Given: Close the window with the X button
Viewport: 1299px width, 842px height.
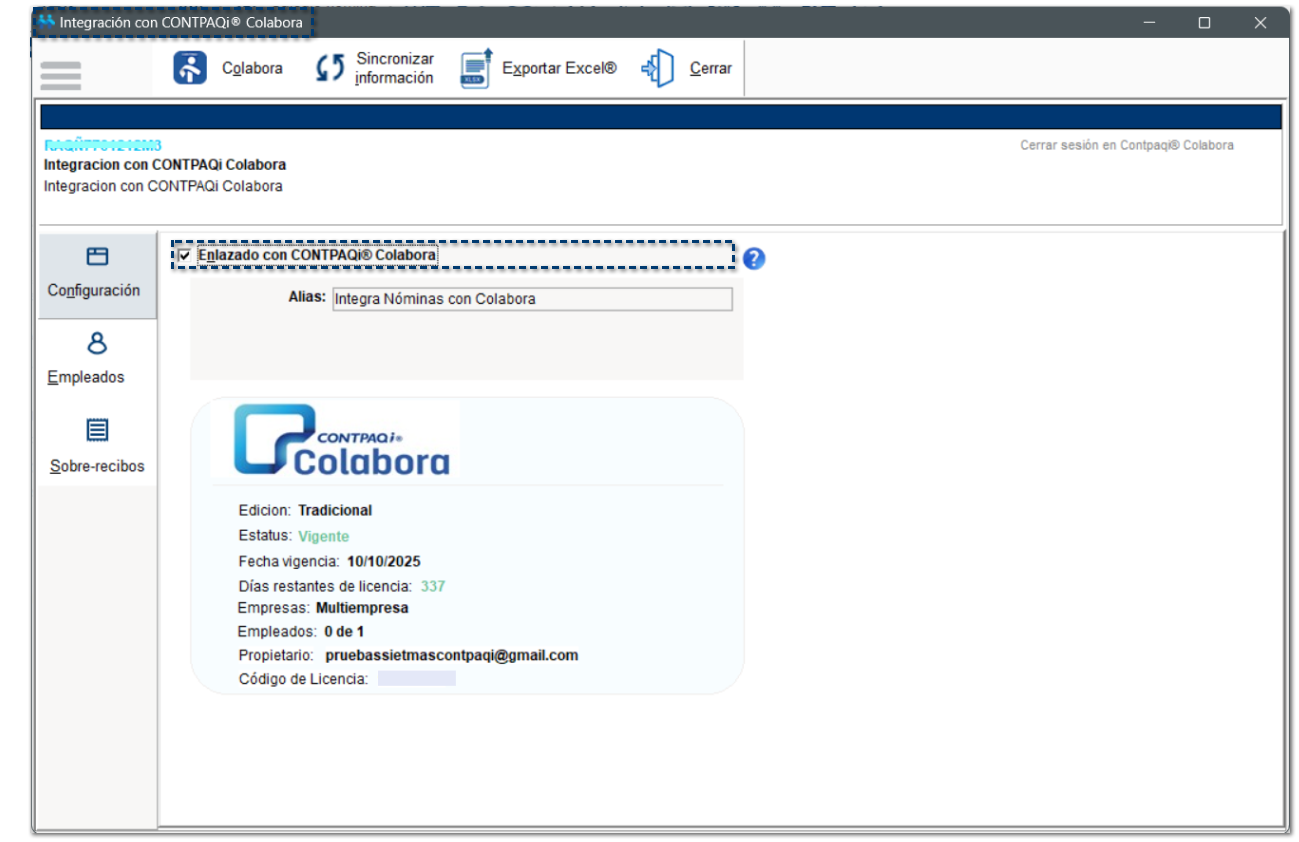Looking at the screenshot, I should pyautogui.click(x=1260, y=22).
